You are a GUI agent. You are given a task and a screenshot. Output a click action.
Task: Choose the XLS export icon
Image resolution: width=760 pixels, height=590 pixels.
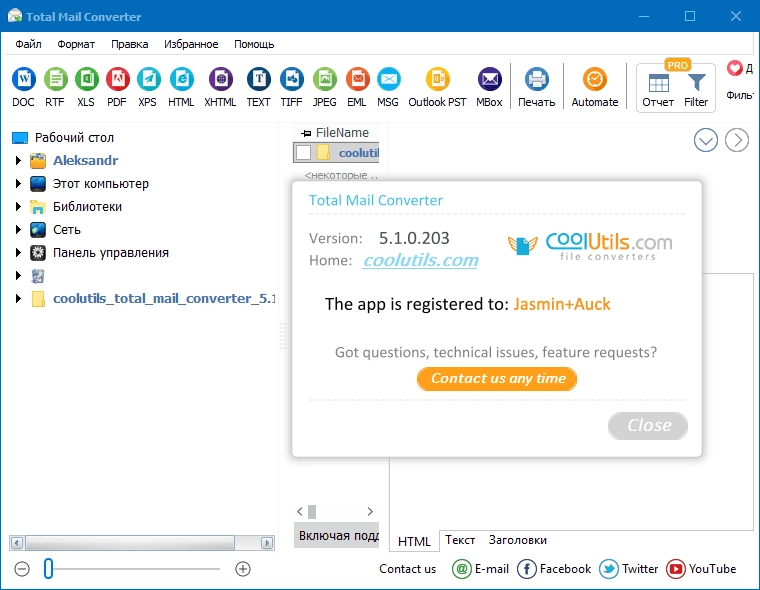click(86, 79)
